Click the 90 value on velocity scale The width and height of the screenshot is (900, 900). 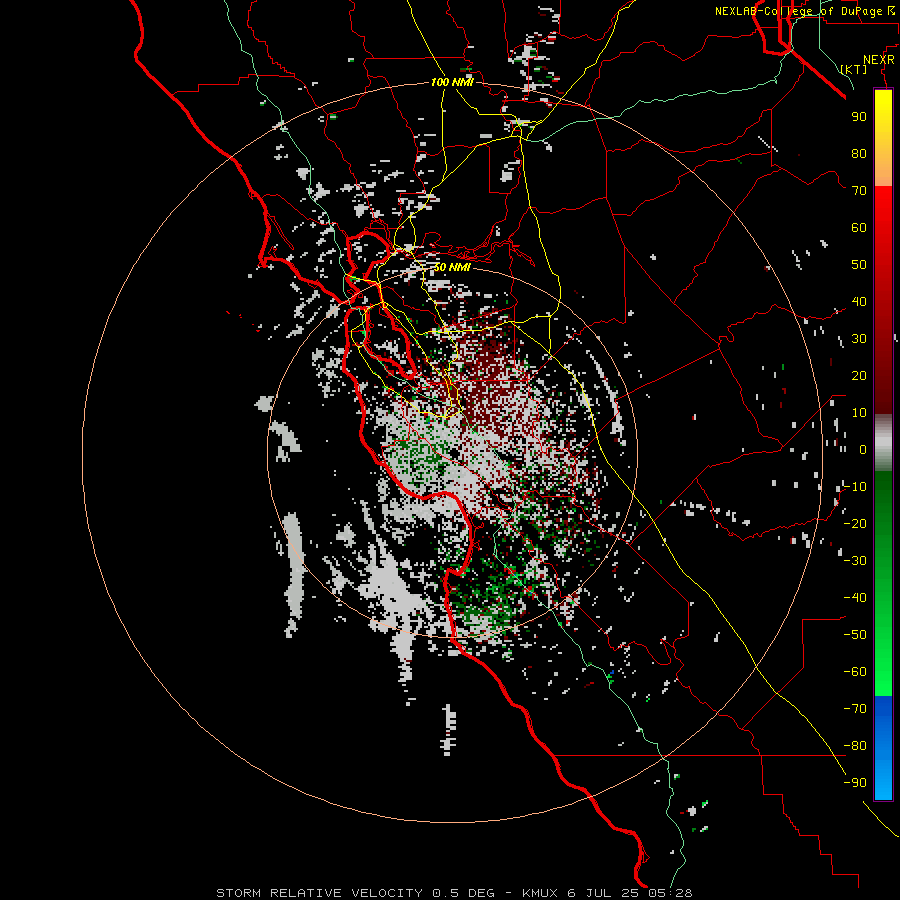[859, 117]
